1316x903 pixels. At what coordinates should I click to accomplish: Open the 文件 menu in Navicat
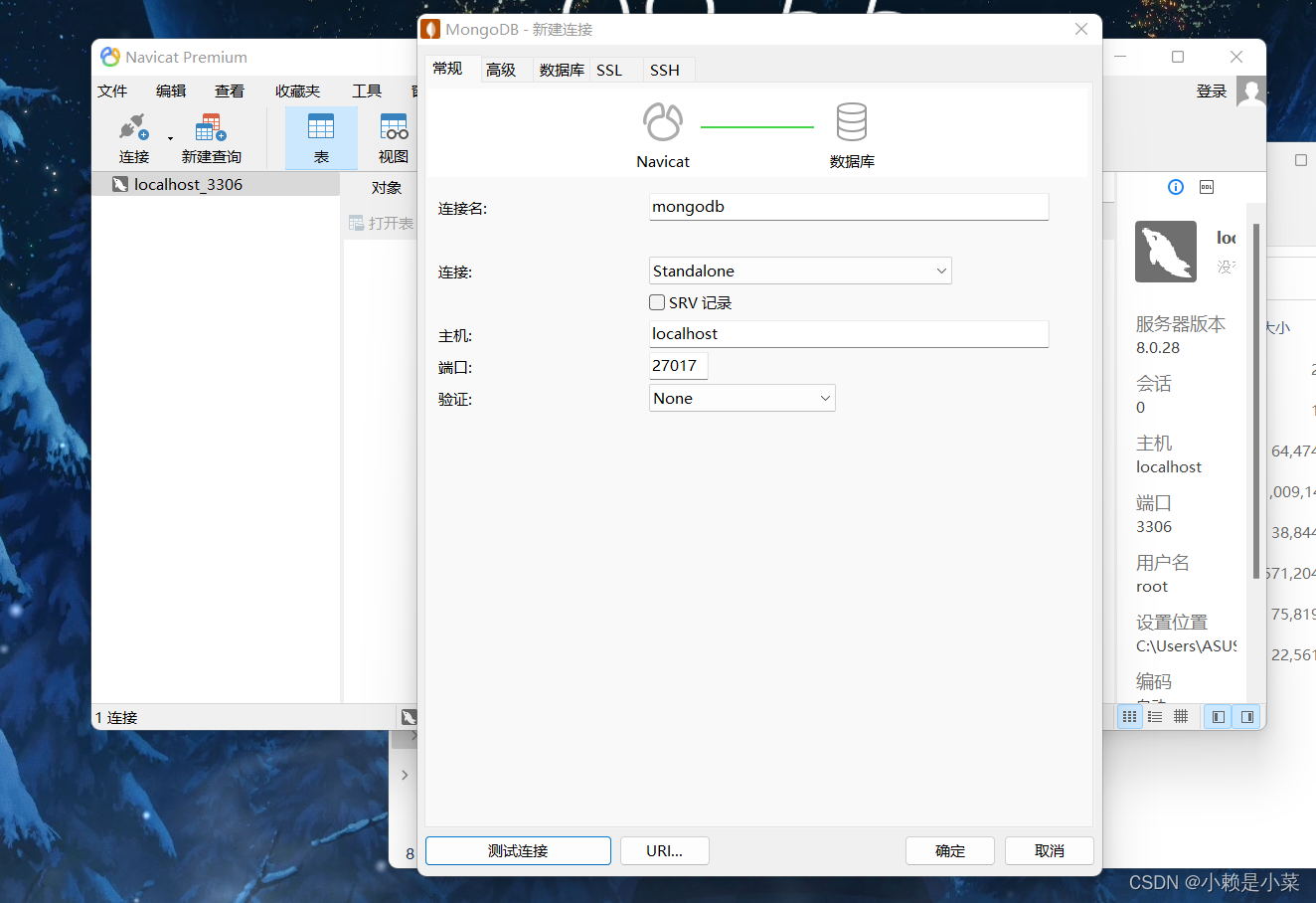pos(112,90)
